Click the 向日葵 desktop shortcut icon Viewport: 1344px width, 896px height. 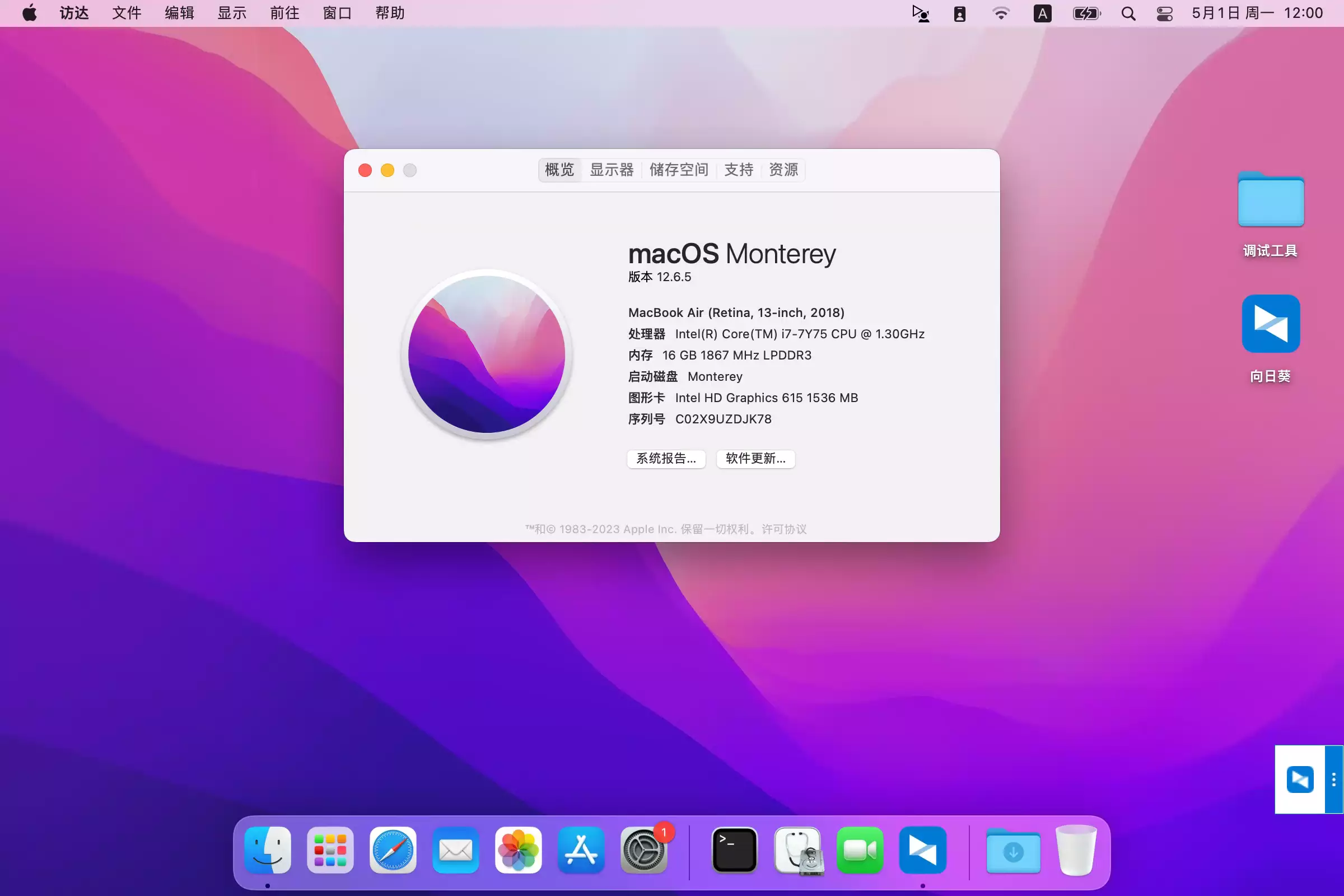pos(1270,324)
